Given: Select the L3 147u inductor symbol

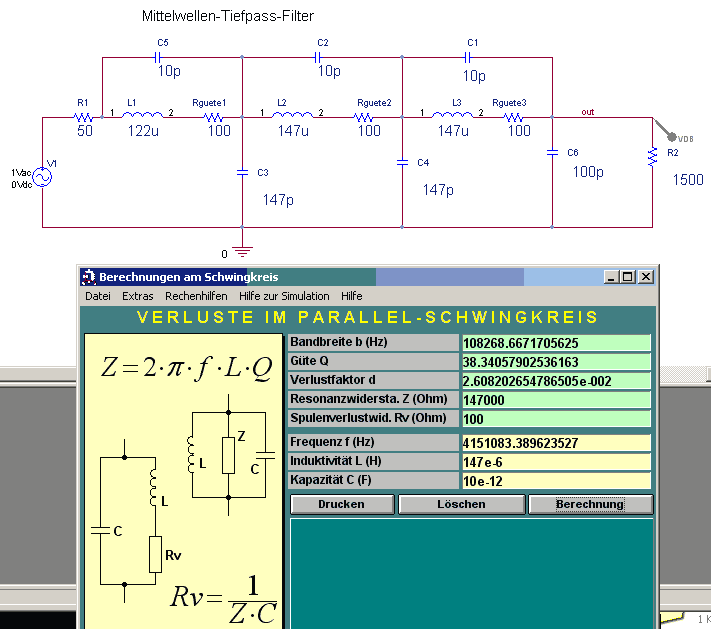Looking at the screenshot, I should 456,116.
